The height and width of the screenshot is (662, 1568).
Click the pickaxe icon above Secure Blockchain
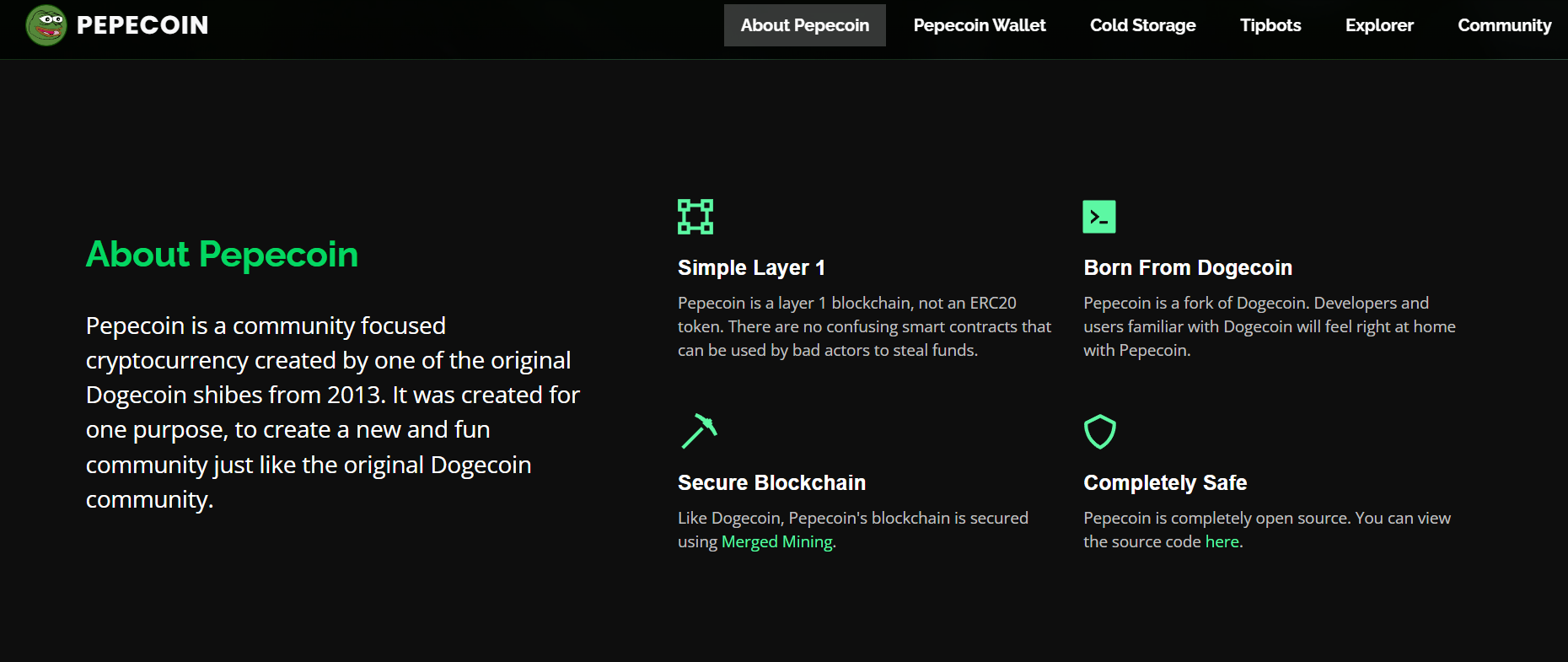tap(699, 431)
